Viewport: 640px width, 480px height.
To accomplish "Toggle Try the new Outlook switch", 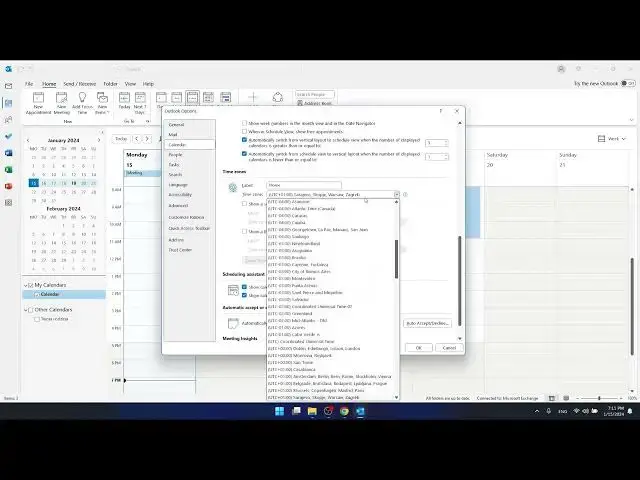I will 628,83.
